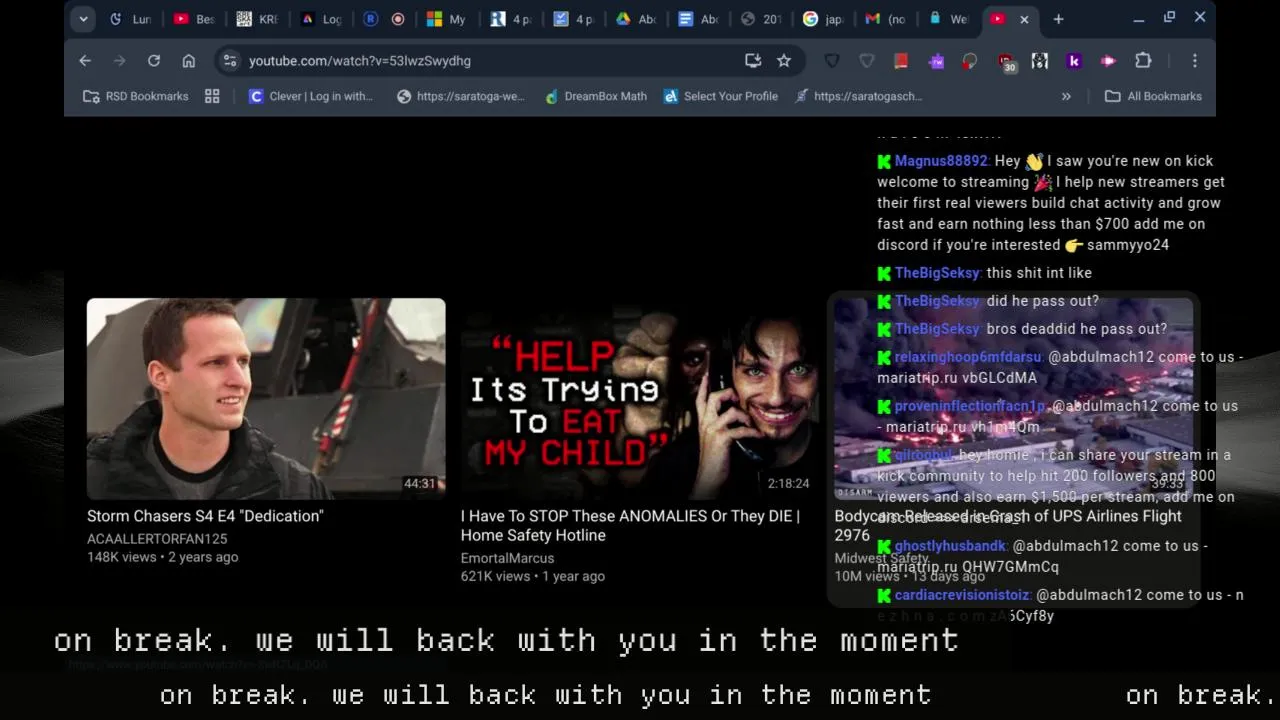Open the dark shield extension

pos(832,61)
